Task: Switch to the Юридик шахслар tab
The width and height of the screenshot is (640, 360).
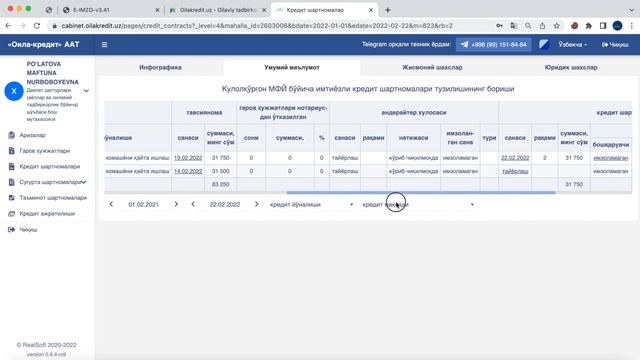Action: [x=571, y=67]
